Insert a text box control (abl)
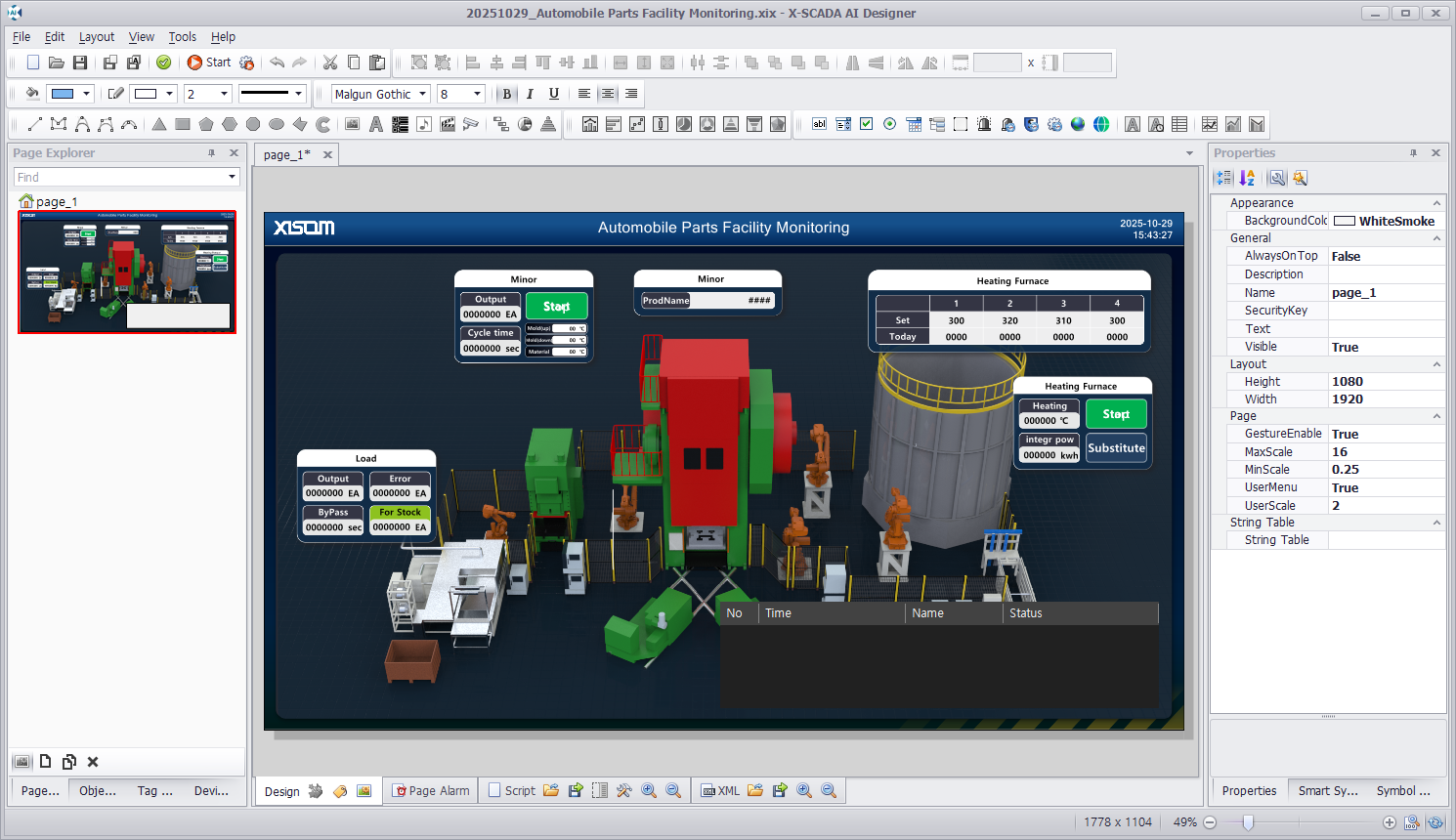 tap(820, 124)
